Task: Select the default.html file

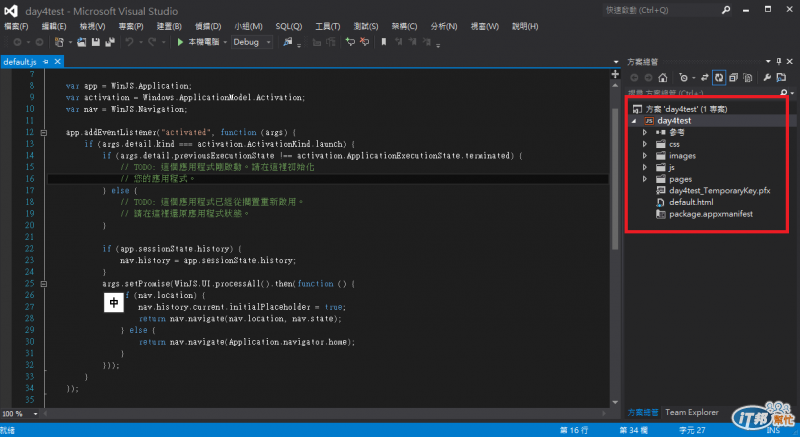Action: [x=691, y=202]
